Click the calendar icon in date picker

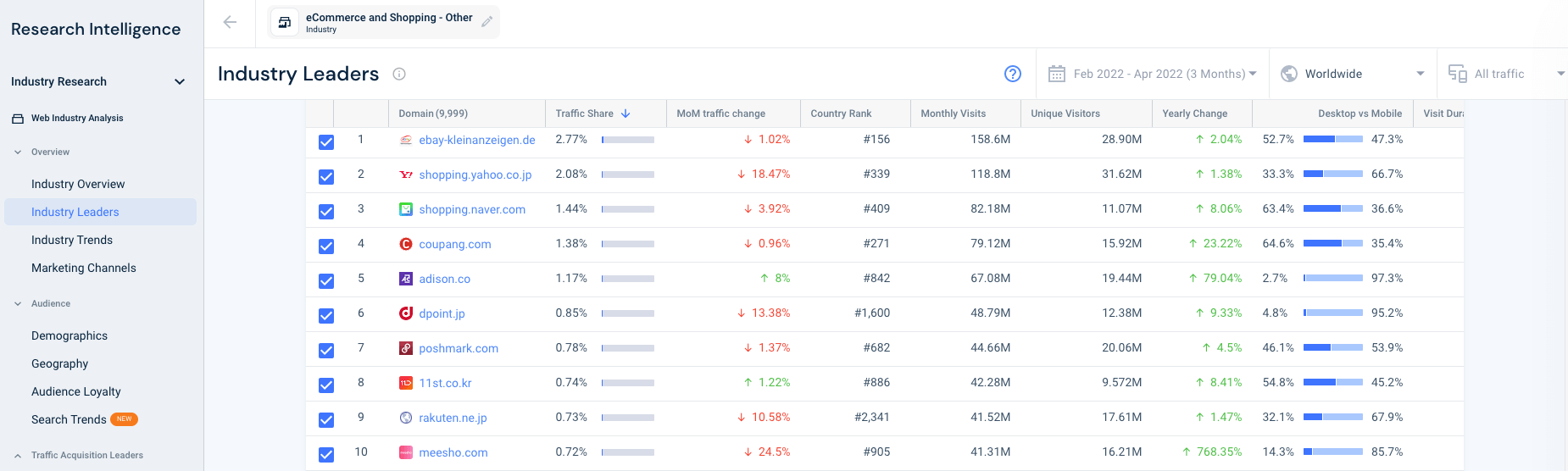click(x=1057, y=74)
